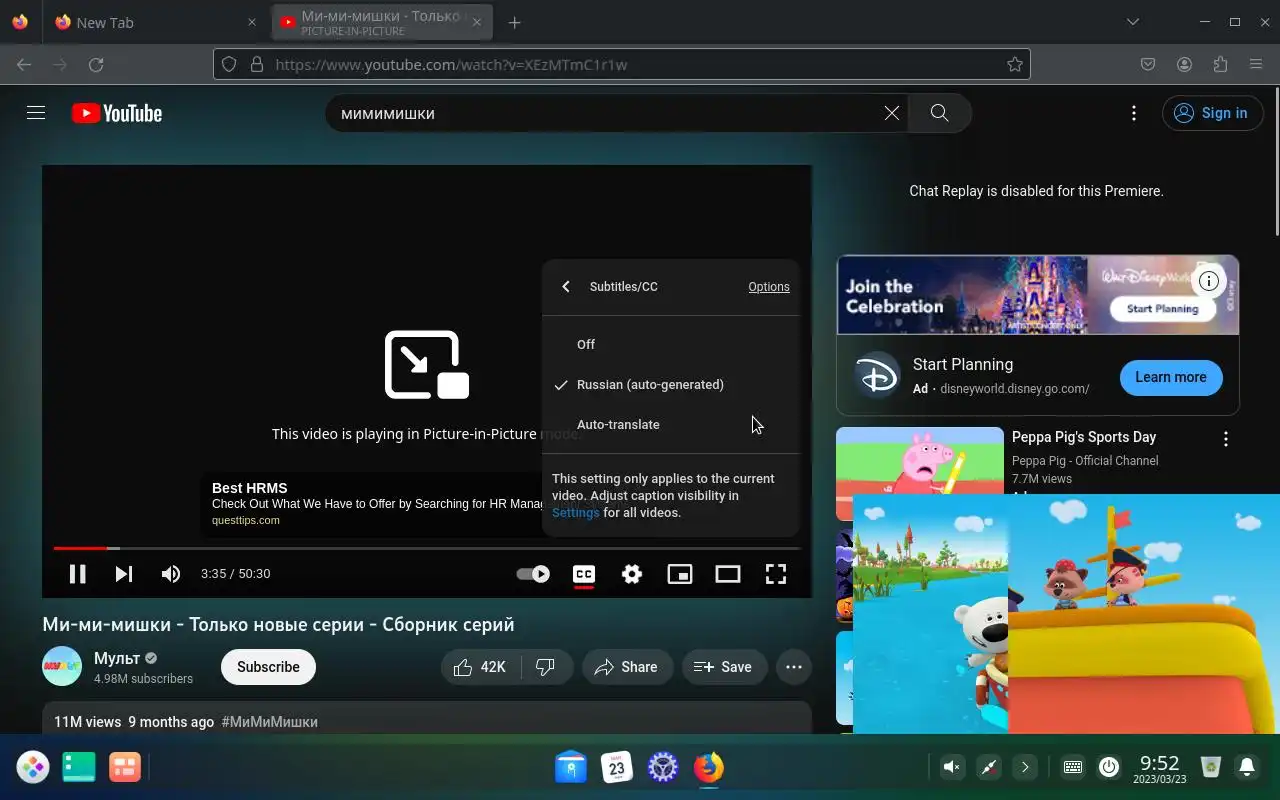Toggle closed captions CC button
Viewport: 1280px width, 800px height.
point(584,574)
